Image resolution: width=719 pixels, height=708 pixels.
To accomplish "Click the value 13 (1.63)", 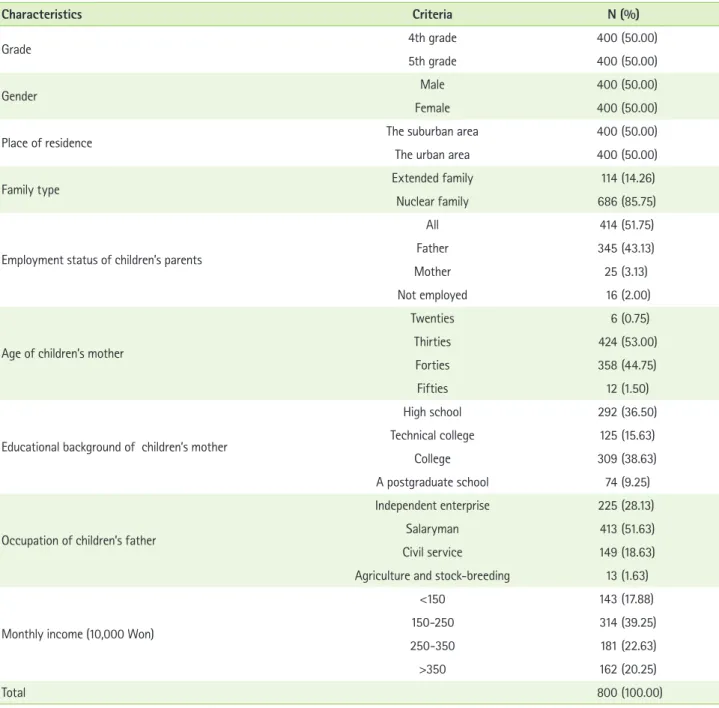I will click(627, 575).
